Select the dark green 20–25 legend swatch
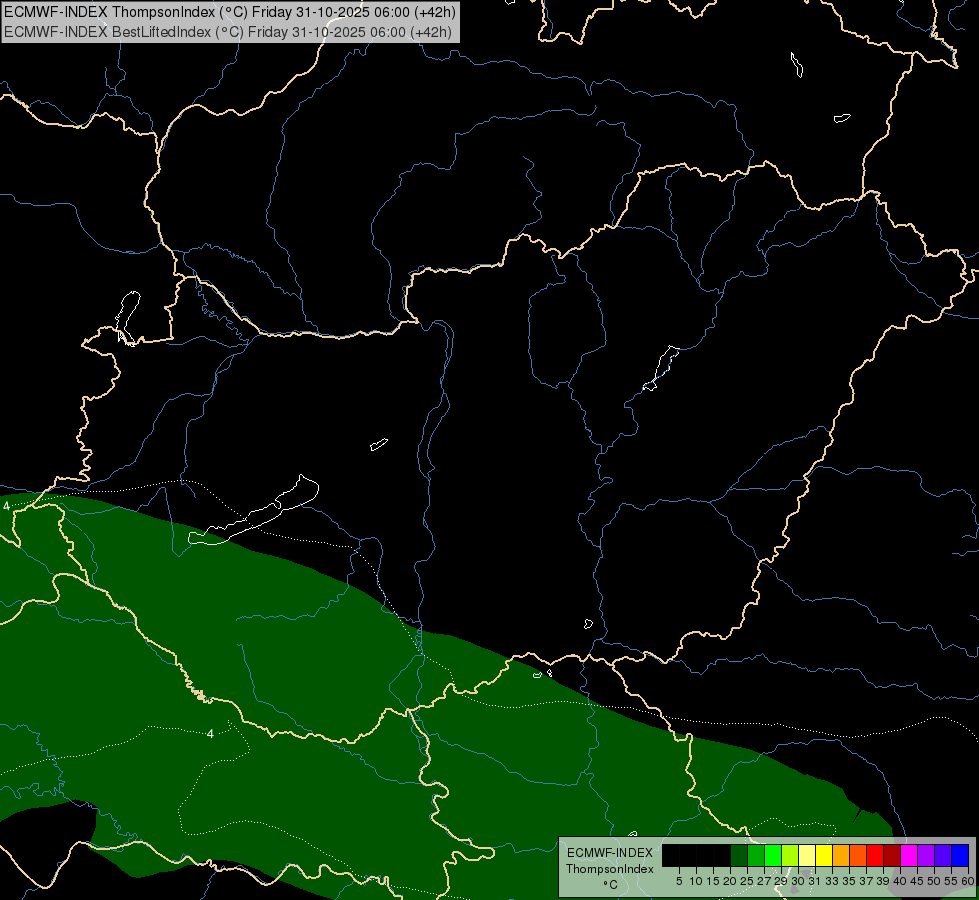The width and height of the screenshot is (979, 900). click(x=739, y=855)
